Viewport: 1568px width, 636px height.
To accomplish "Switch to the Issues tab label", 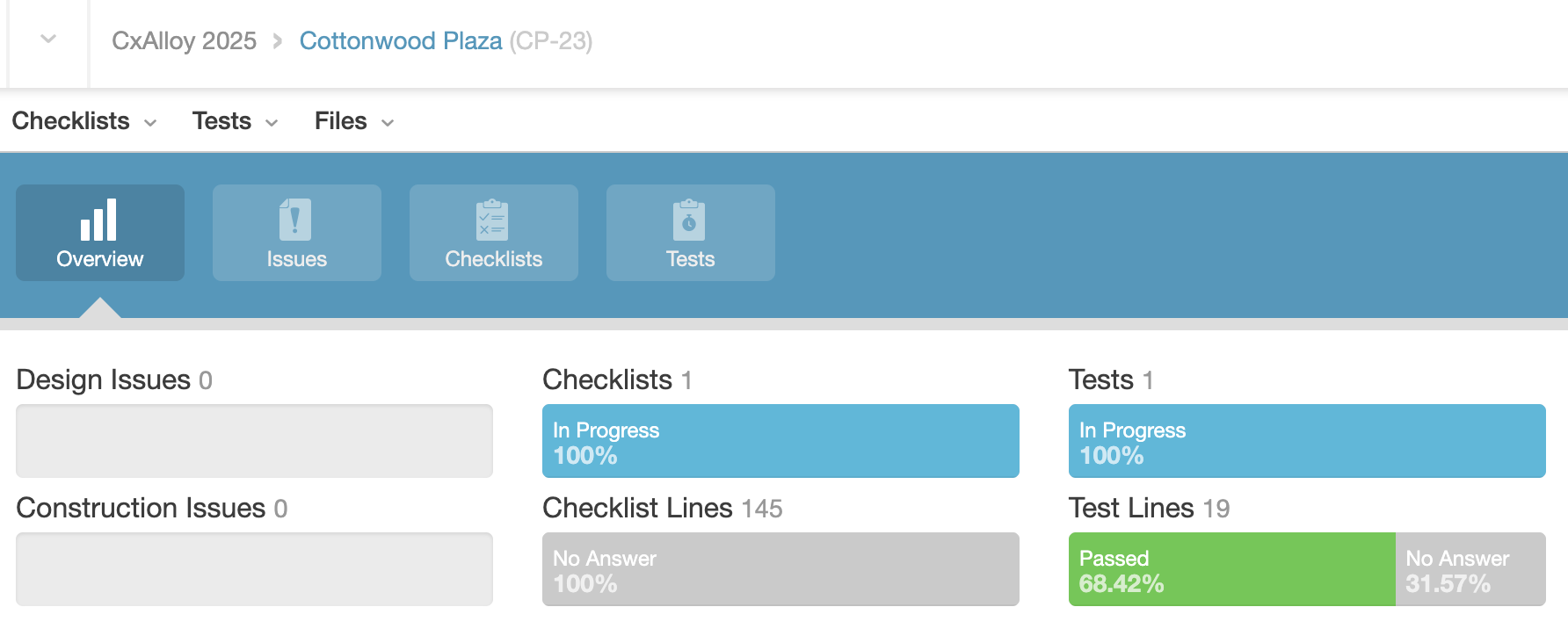I will (x=297, y=259).
